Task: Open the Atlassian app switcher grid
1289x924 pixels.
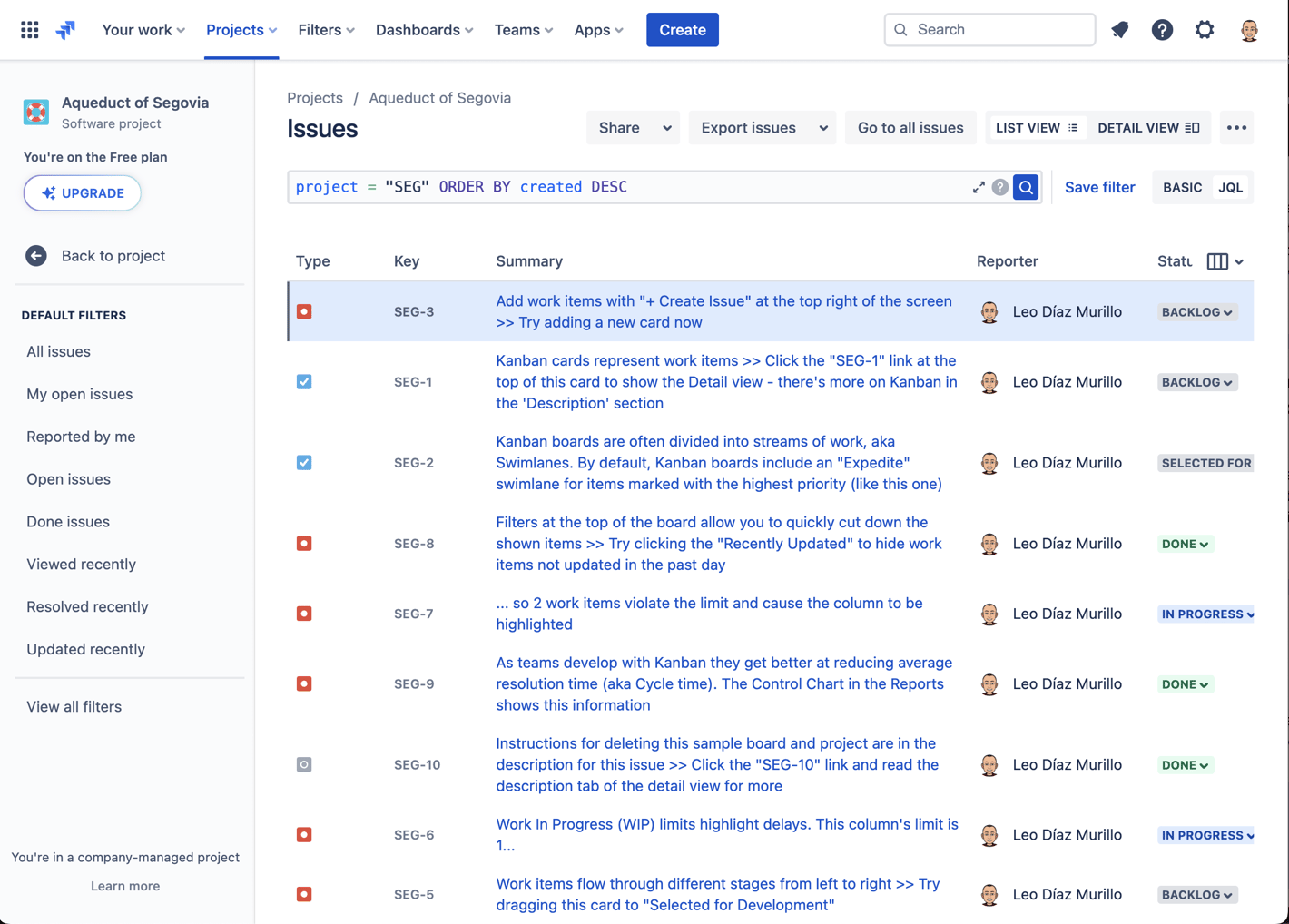Action: coord(29,29)
